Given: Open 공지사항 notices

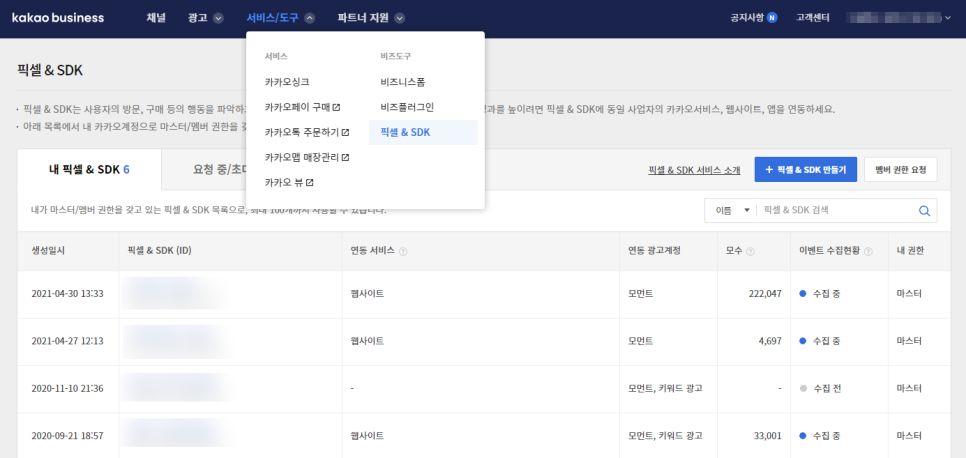Looking at the screenshot, I should pos(747,18).
